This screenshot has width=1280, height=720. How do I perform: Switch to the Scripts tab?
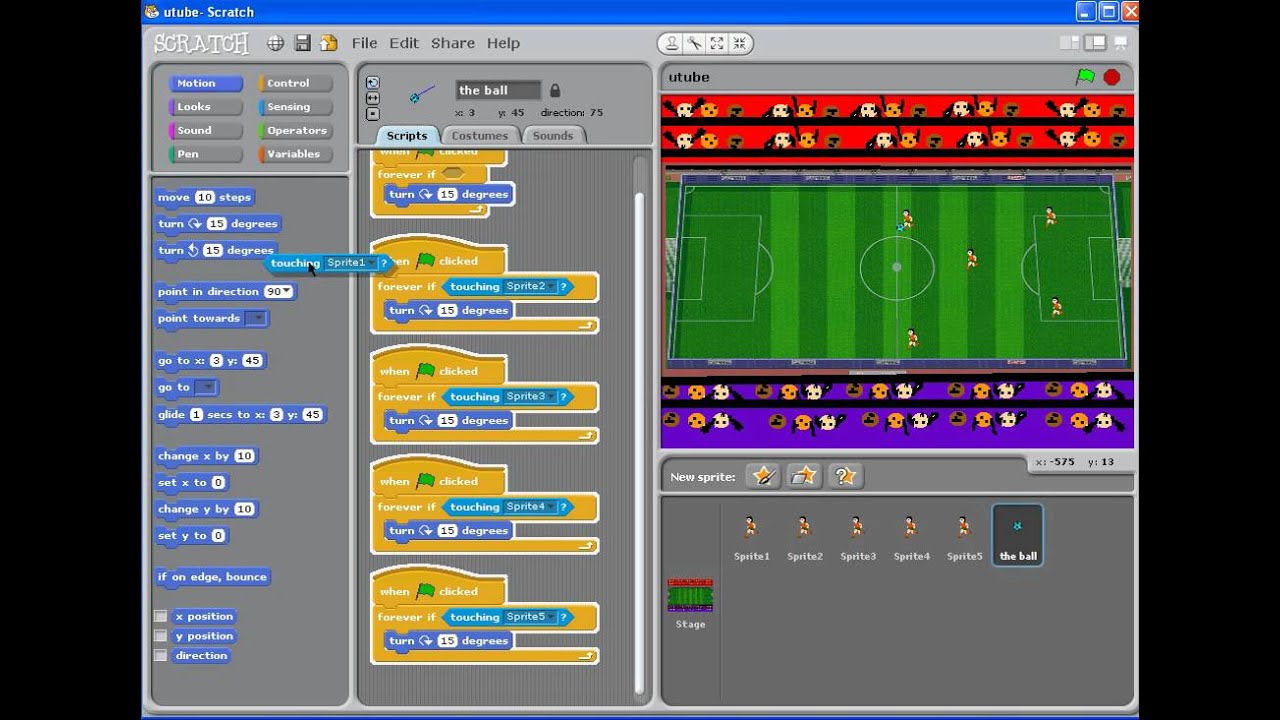click(407, 136)
